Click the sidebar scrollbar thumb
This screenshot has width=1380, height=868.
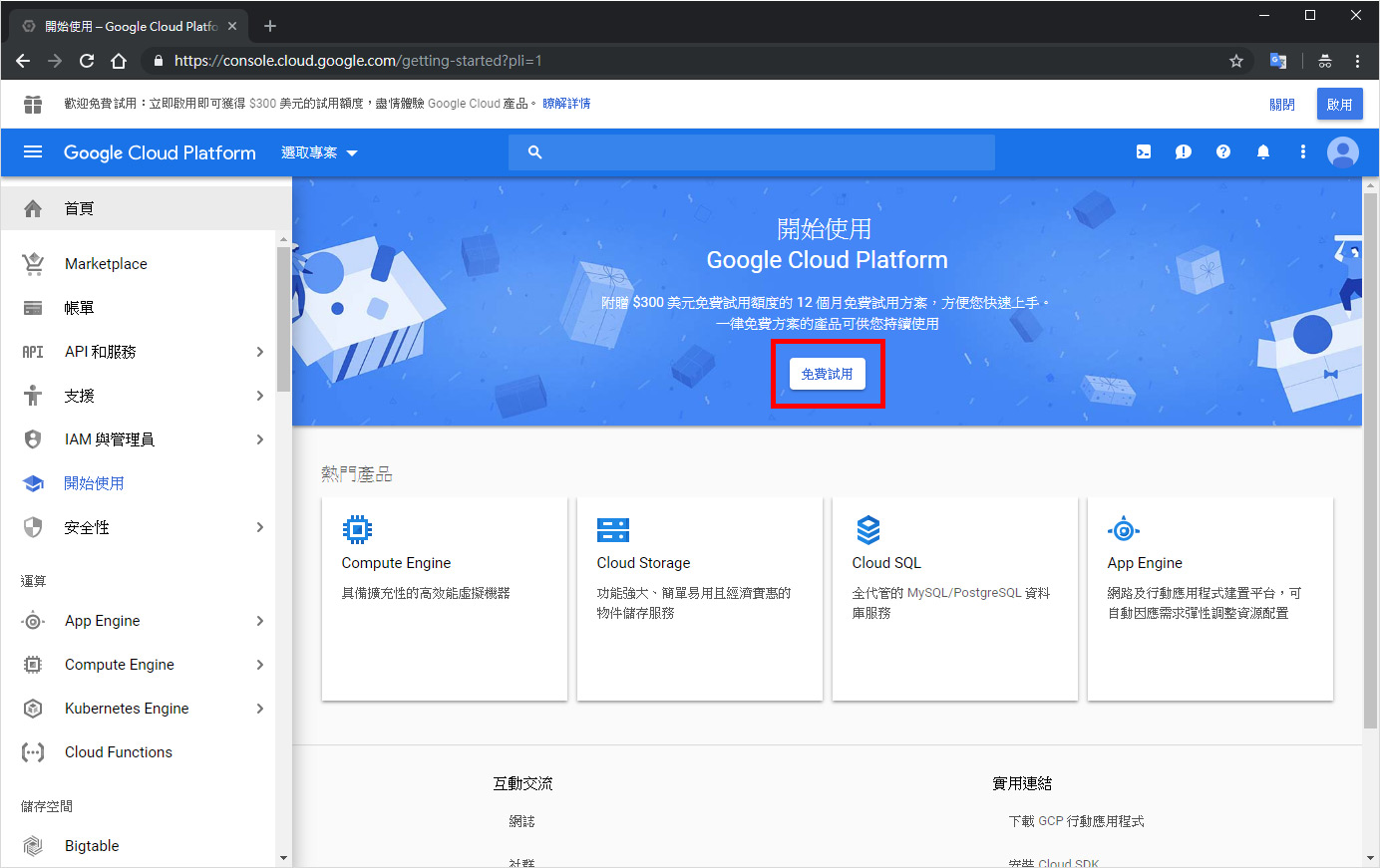tap(283, 319)
